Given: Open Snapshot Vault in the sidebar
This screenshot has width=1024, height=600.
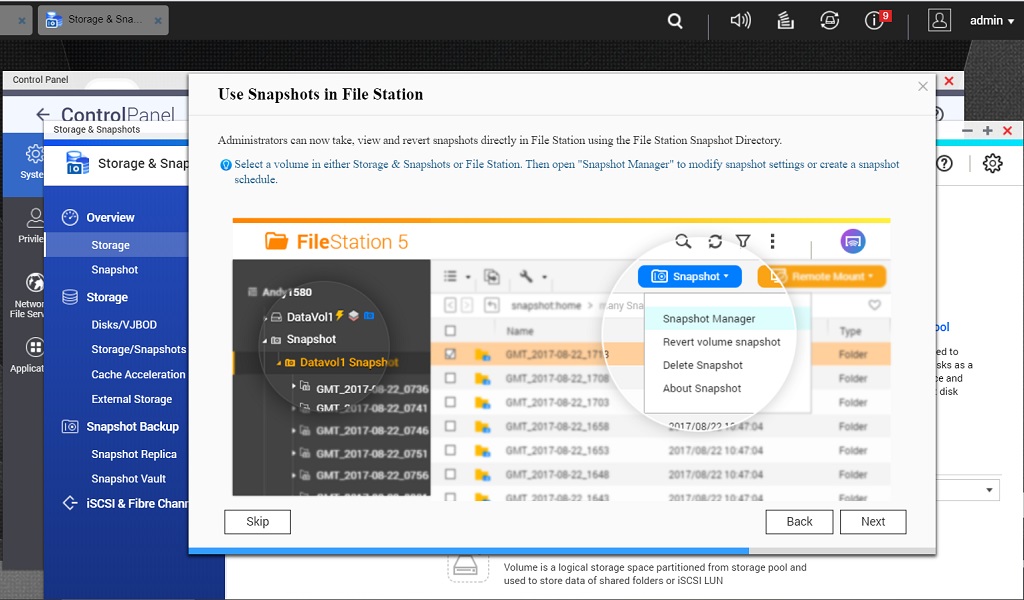Looking at the screenshot, I should (x=129, y=479).
